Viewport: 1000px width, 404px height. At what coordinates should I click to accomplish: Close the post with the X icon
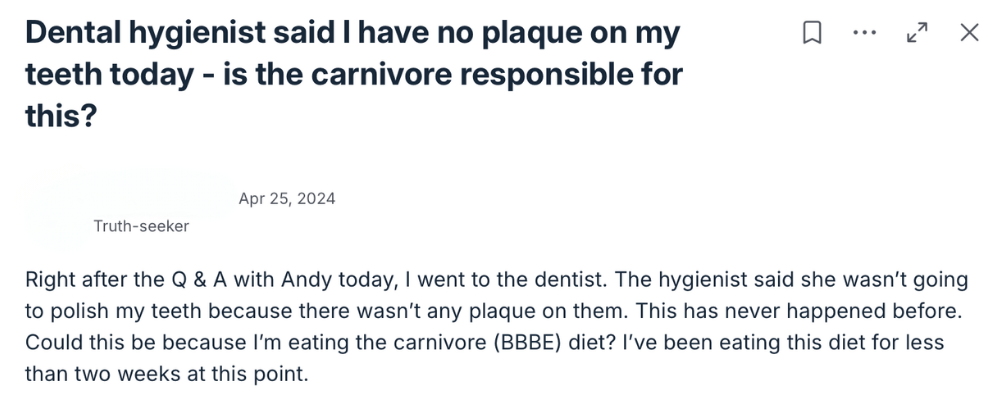968,33
